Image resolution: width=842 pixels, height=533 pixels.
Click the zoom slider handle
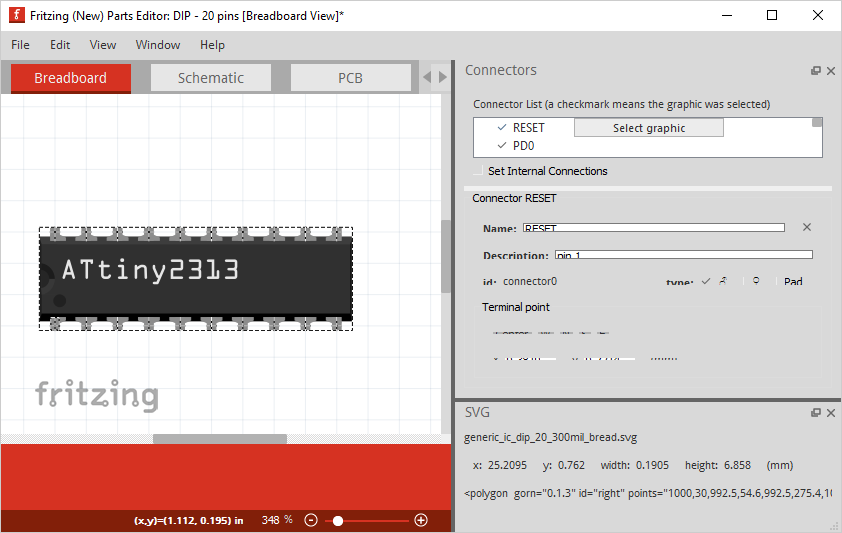point(338,520)
